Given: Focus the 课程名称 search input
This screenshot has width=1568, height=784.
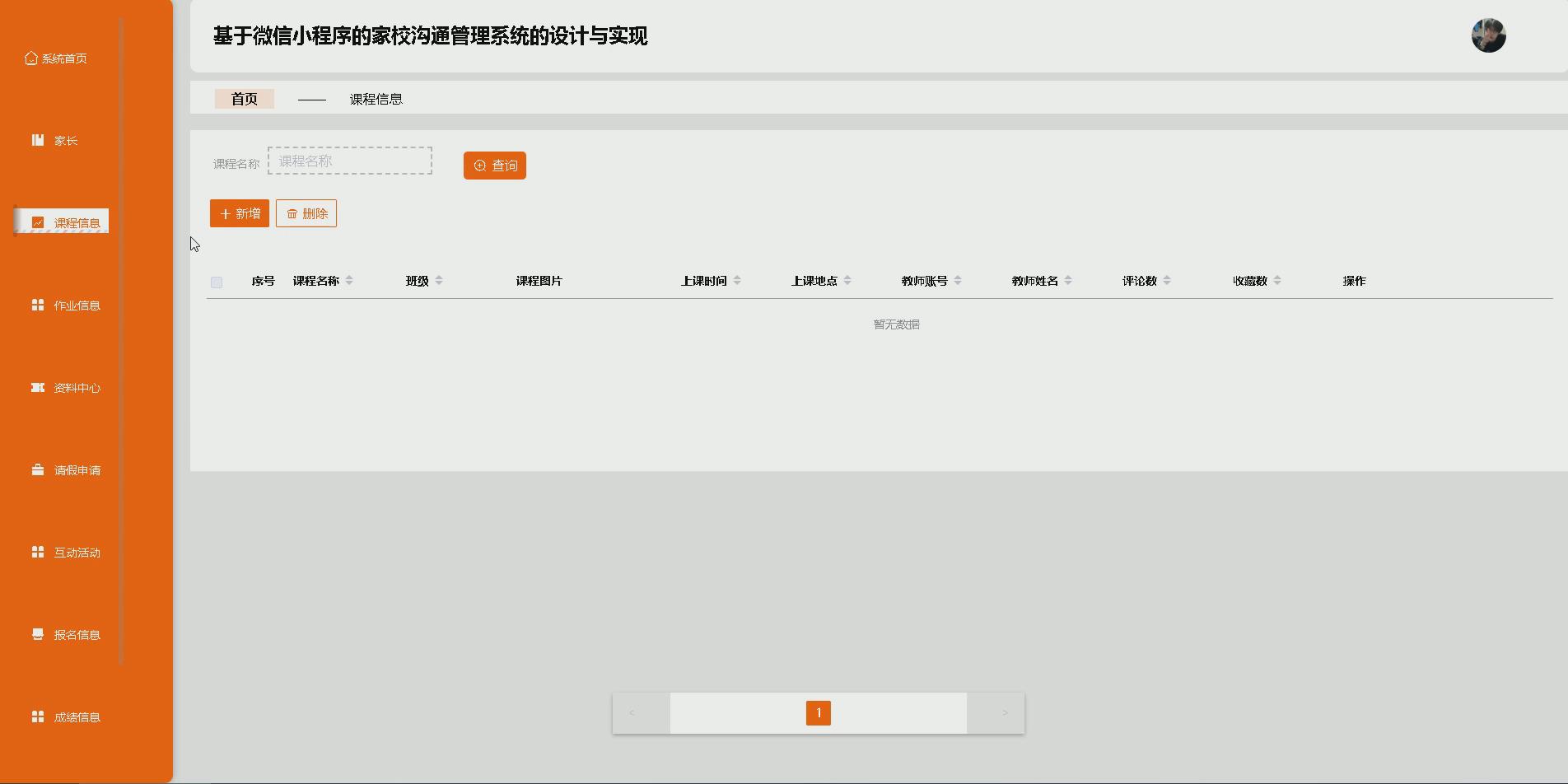Looking at the screenshot, I should tap(350, 161).
